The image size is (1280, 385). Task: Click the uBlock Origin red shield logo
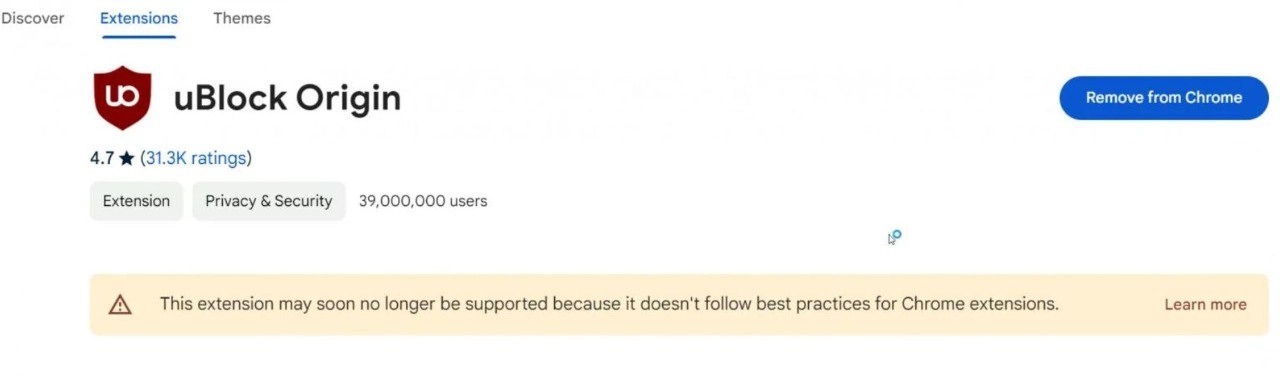click(x=123, y=98)
